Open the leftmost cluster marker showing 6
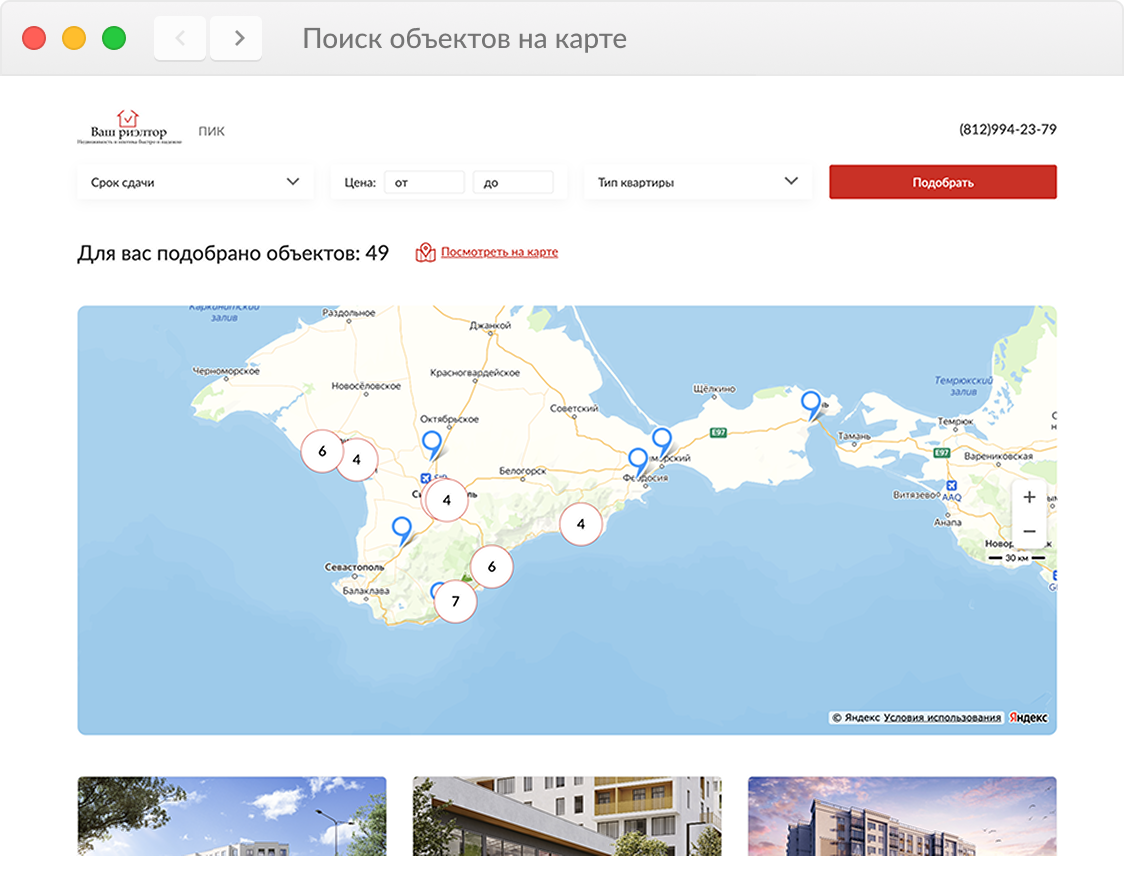The height and width of the screenshot is (876, 1124). pyautogui.click(x=322, y=451)
